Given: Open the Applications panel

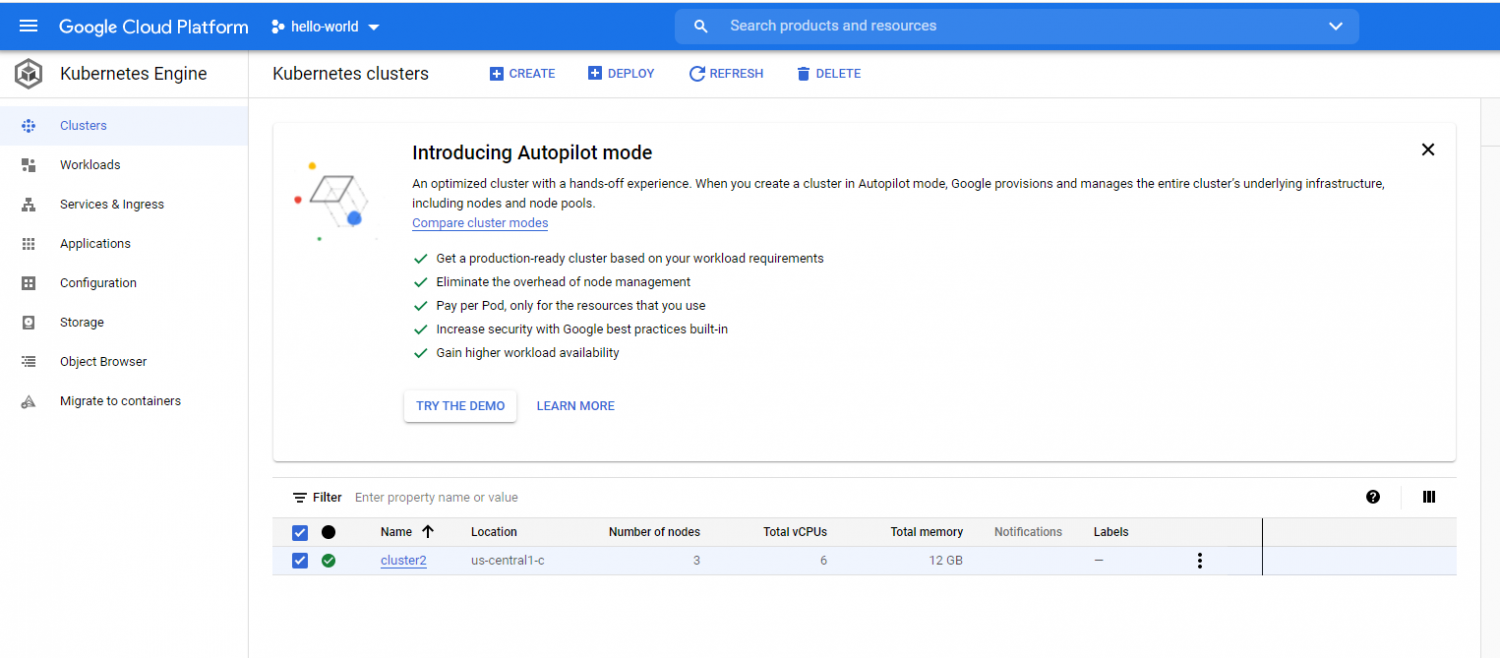Looking at the screenshot, I should click(95, 243).
